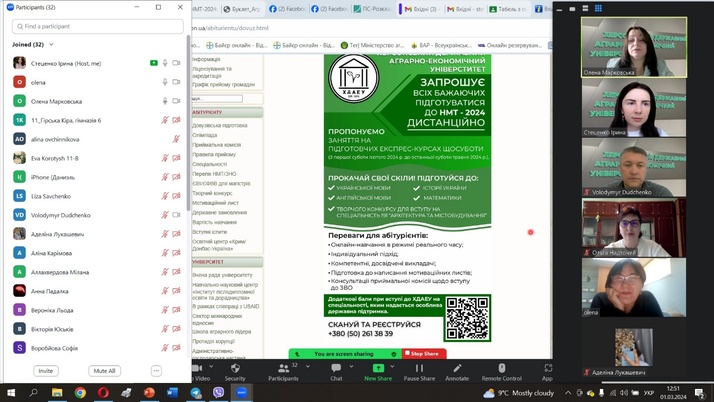Open the ВАР - Всеукраїнськ bookmark
The width and height of the screenshot is (714, 402).
pos(441,45)
